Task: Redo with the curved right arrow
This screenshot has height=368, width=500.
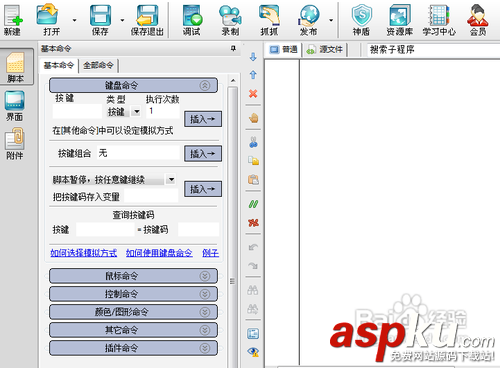Action: tap(253, 265)
